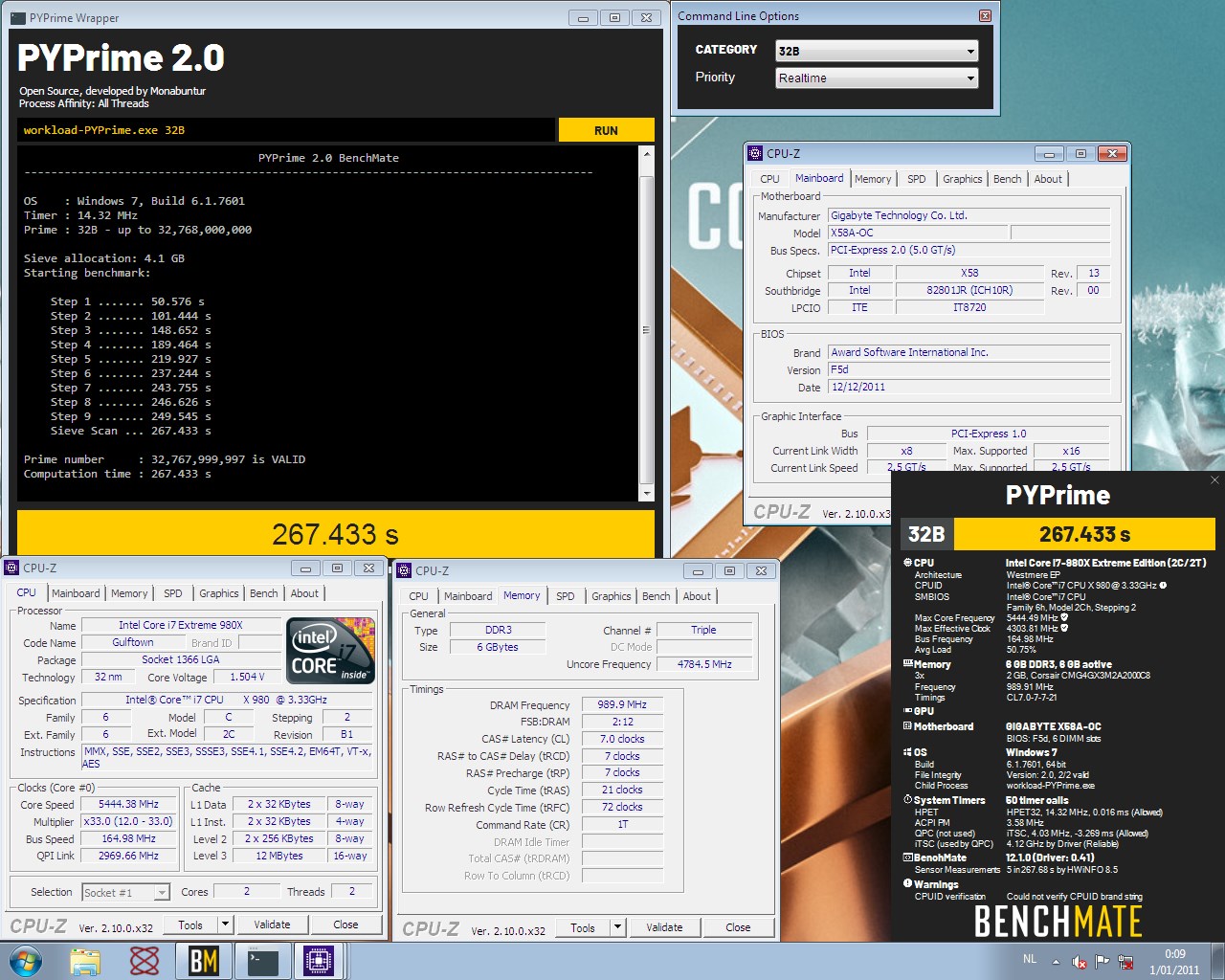Open the CATEGORY dropdown showing 32B
This screenshot has height=980, width=1225.
(877, 51)
